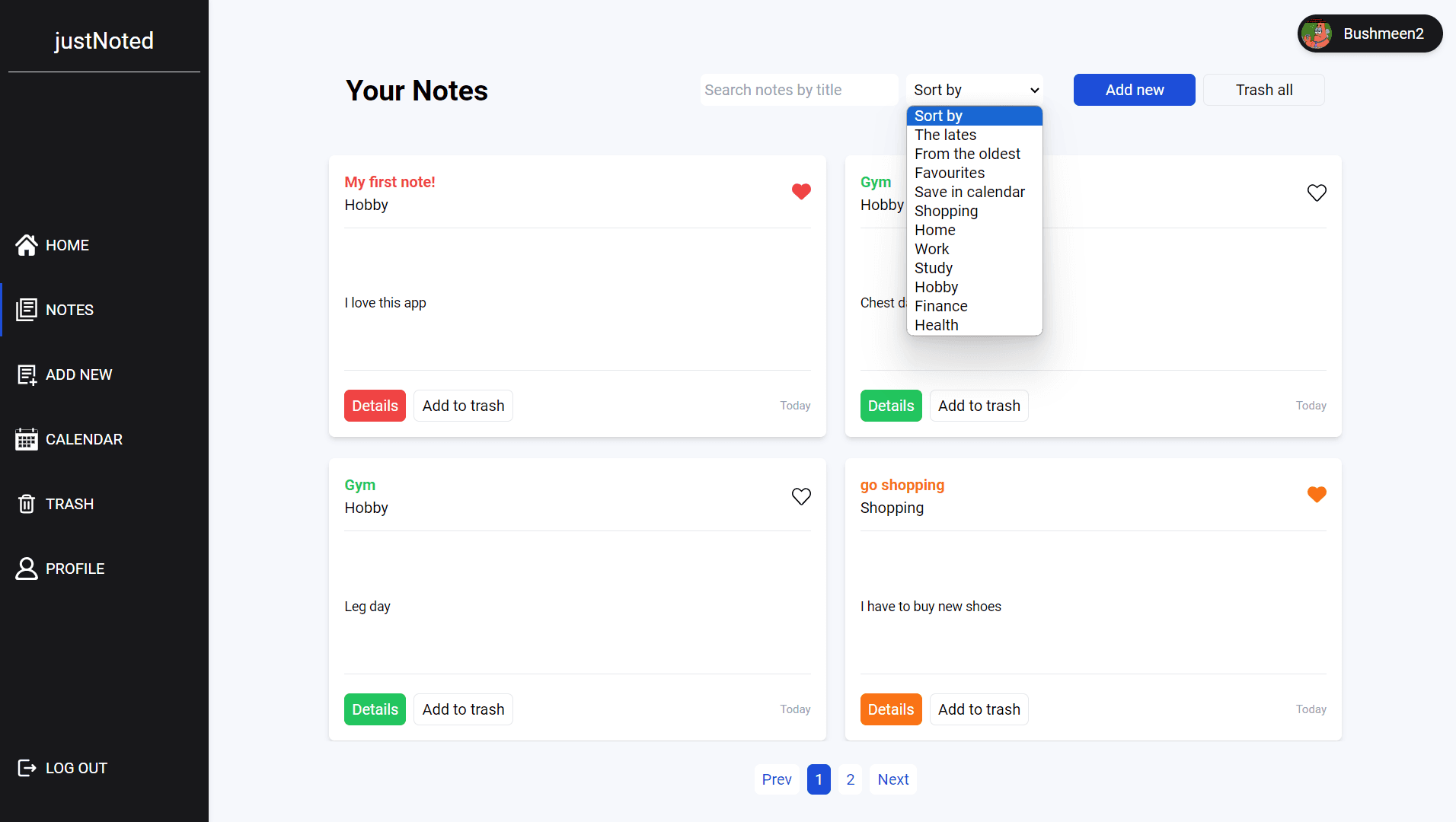Click the Log Out arrow icon

27,768
